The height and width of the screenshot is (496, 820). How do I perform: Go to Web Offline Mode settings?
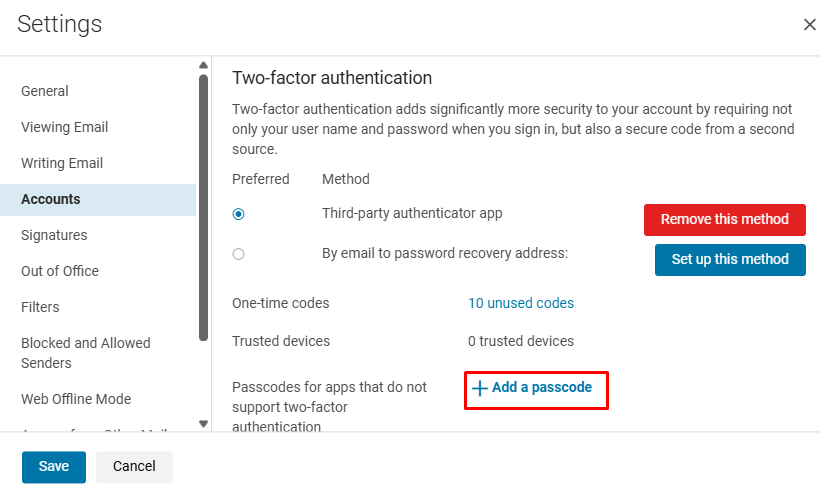pyautogui.click(x=76, y=399)
